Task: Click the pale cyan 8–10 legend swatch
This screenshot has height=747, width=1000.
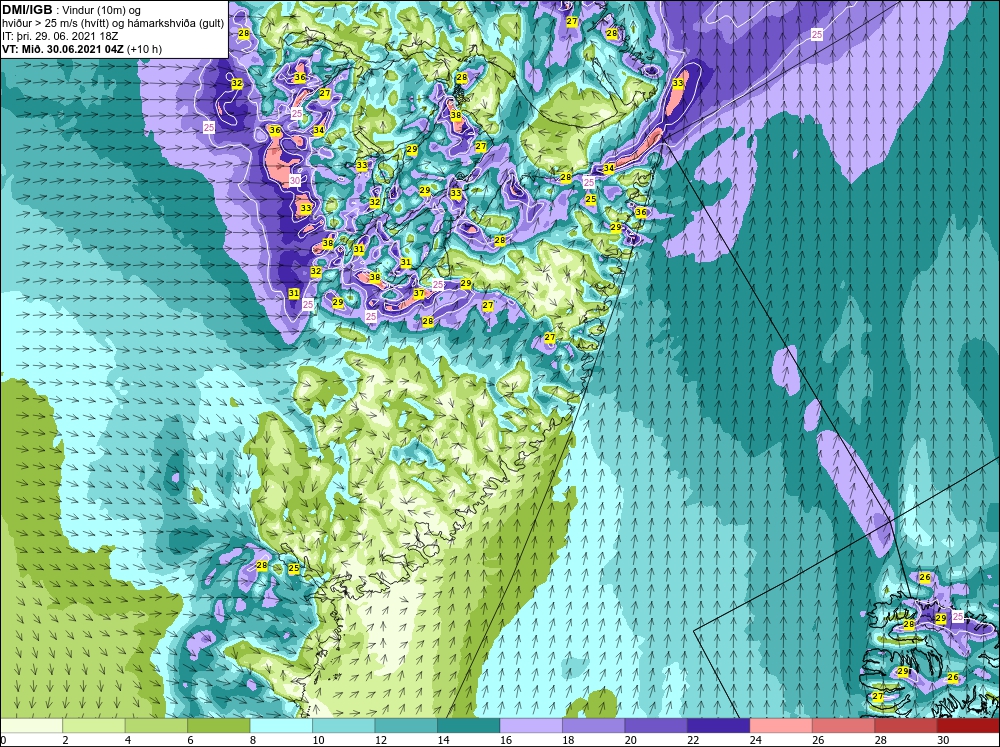Action: [281, 726]
